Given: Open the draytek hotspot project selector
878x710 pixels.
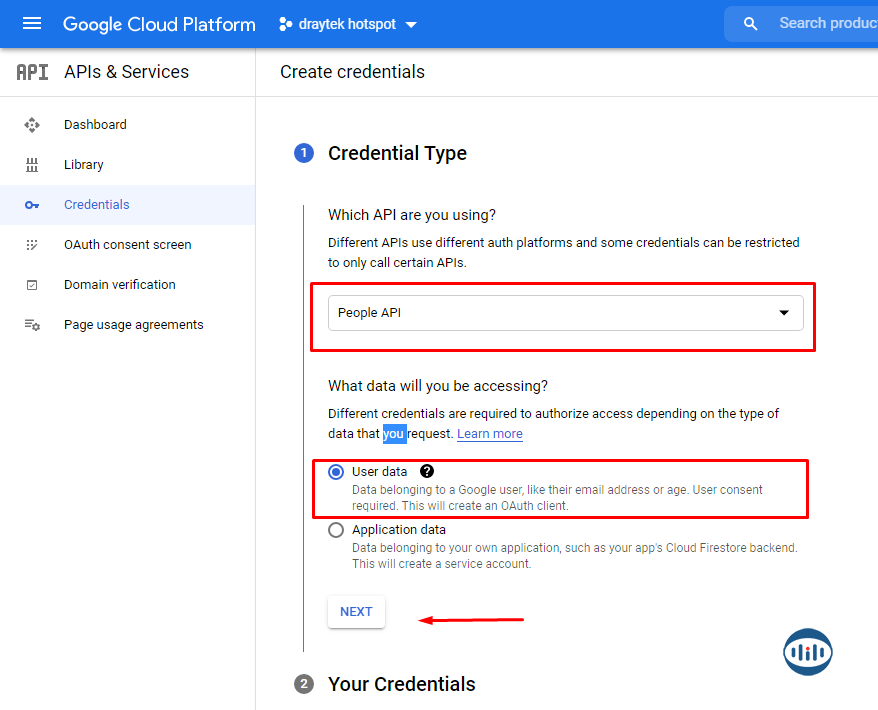Looking at the screenshot, I should pyautogui.click(x=347, y=24).
